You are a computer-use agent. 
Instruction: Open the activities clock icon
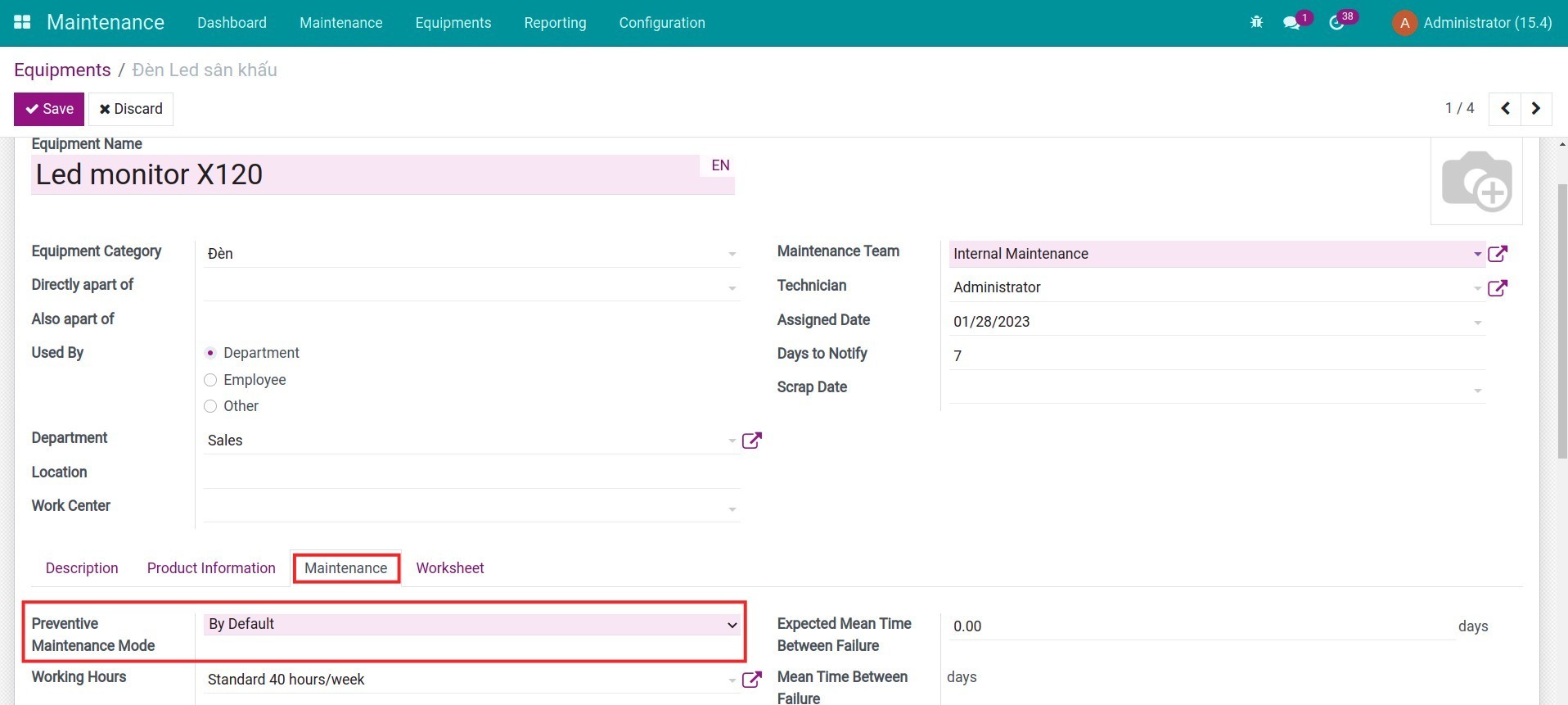point(1336,22)
